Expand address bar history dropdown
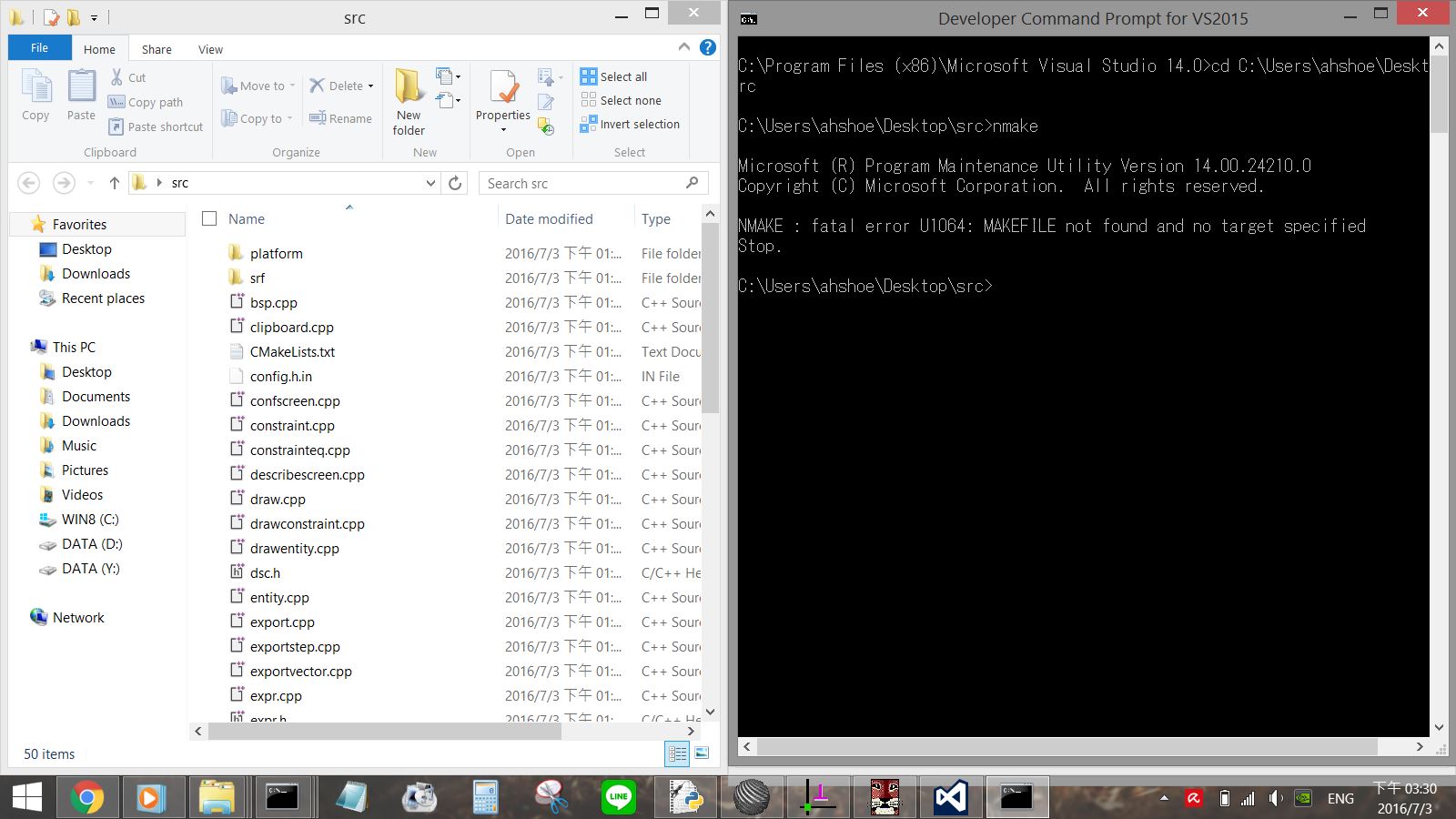Screen dimensions: 1456x819 coord(430,183)
